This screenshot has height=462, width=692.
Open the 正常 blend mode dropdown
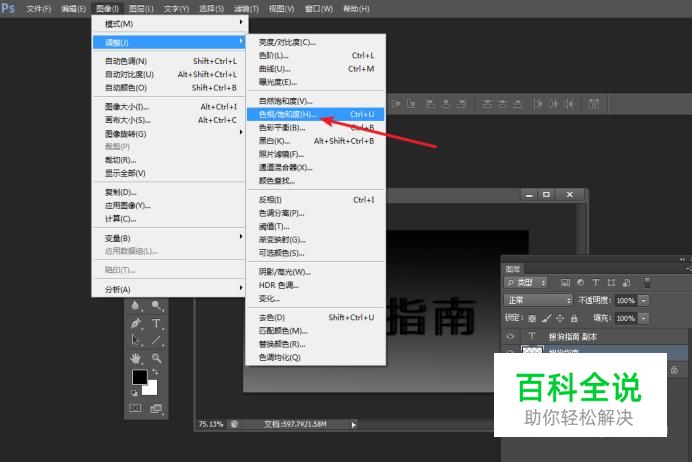[538, 300]
